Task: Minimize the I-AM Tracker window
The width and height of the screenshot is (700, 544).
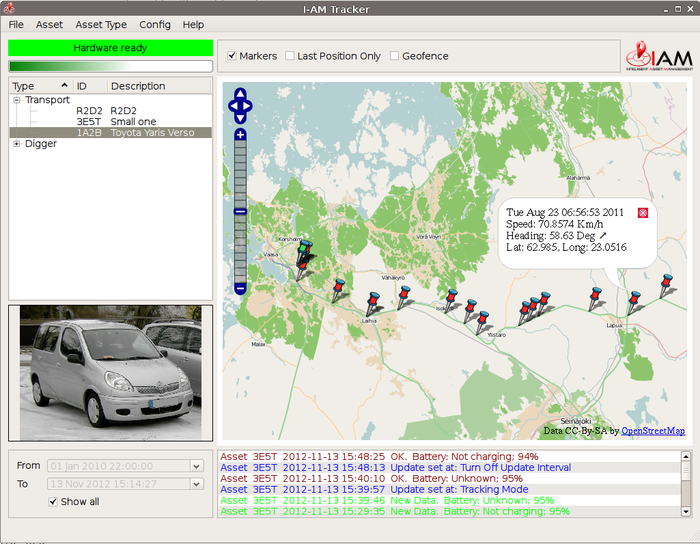Action: [x=666, y=9]
